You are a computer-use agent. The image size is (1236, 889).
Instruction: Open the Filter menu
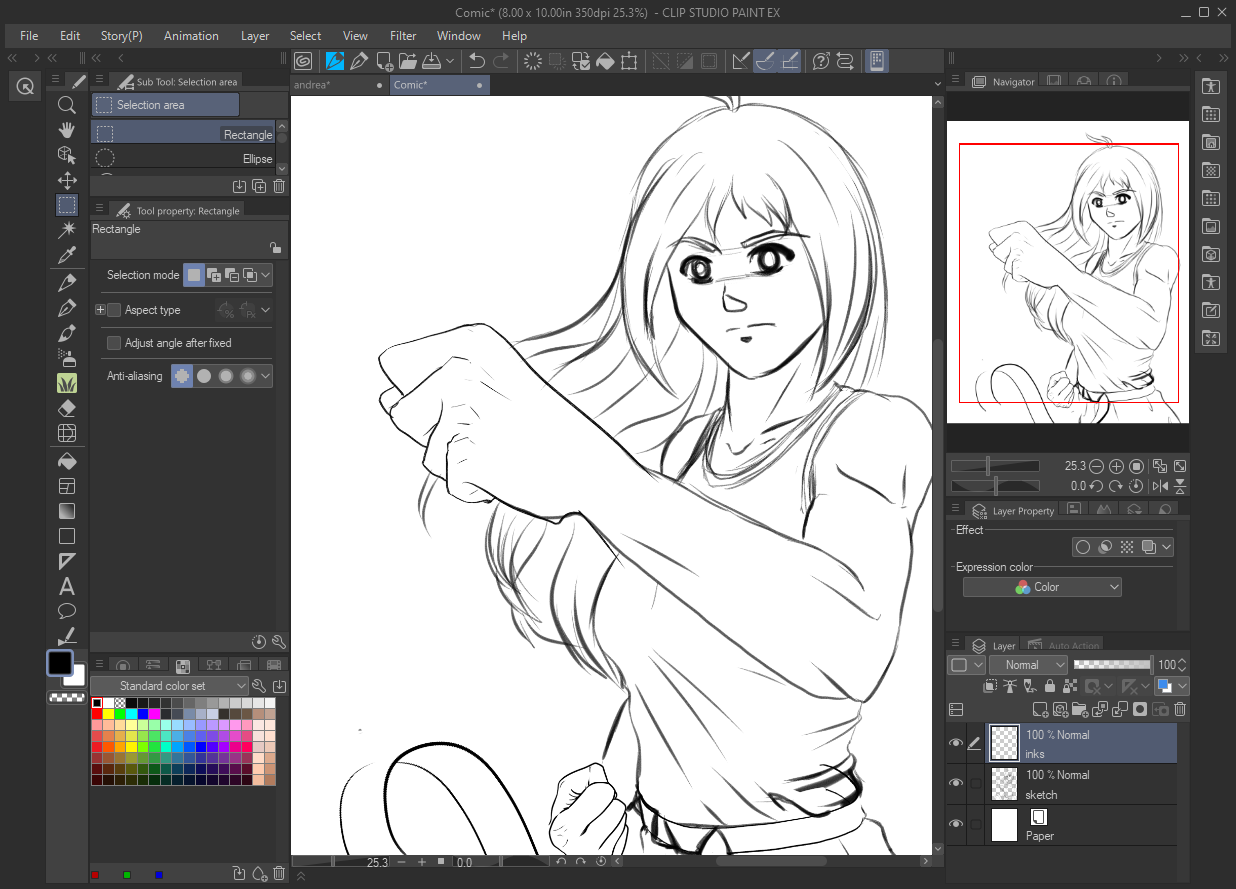click(403, 35)
